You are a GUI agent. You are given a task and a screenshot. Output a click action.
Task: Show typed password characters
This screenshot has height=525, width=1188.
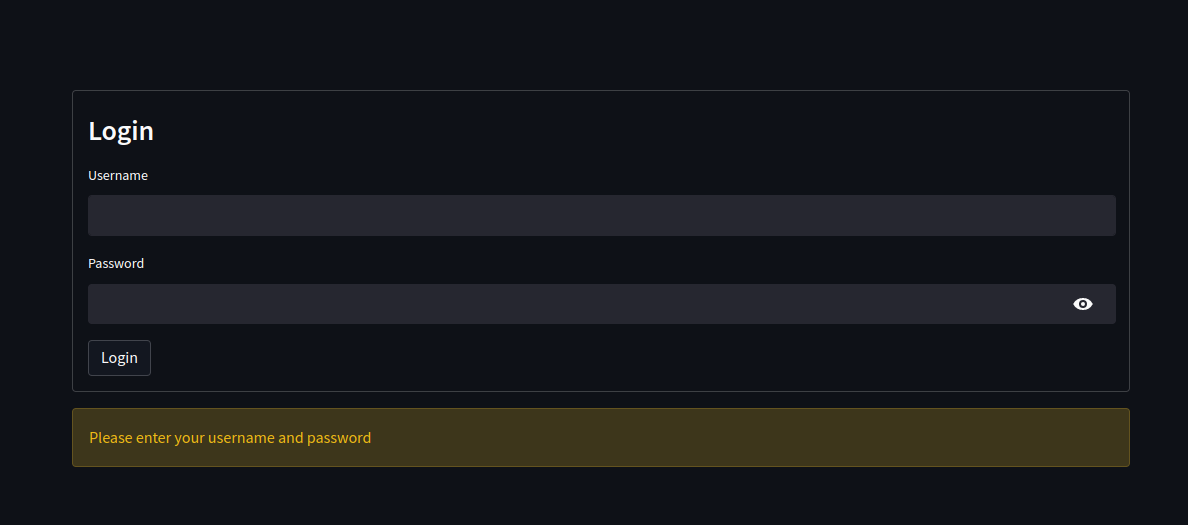1082,304
